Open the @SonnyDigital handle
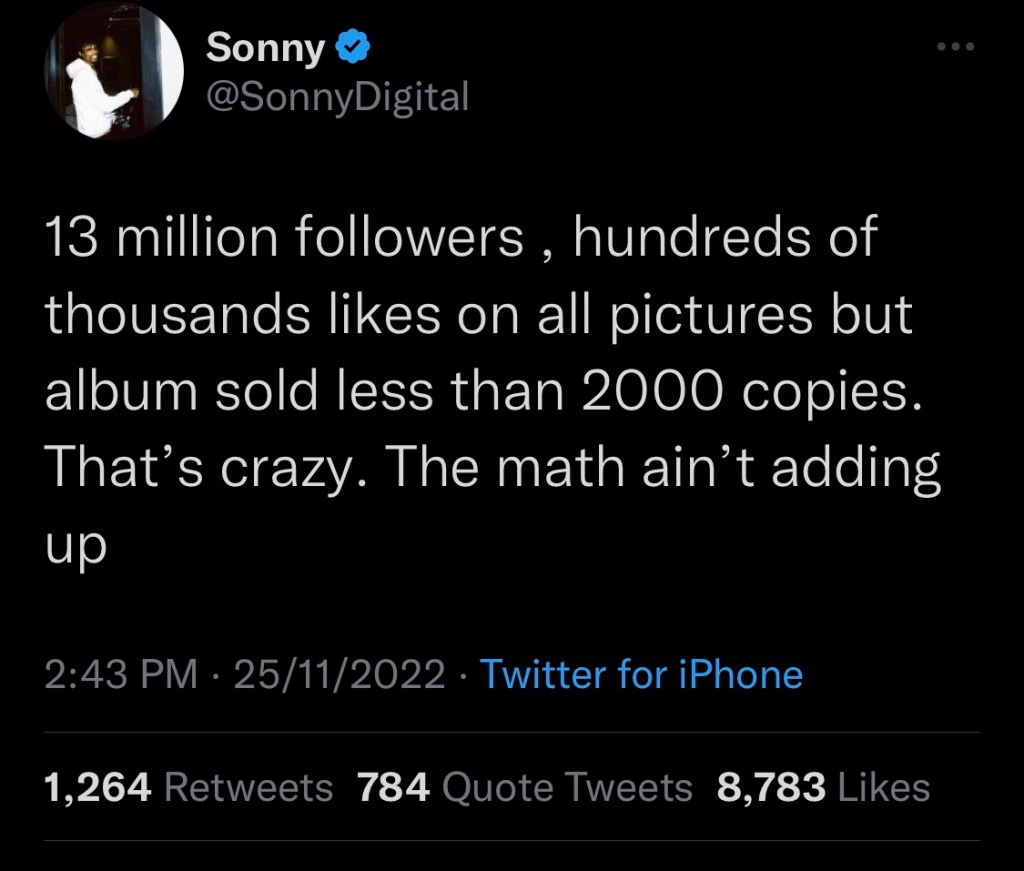This screenshot has width=1024, height=871. [336, 96]
